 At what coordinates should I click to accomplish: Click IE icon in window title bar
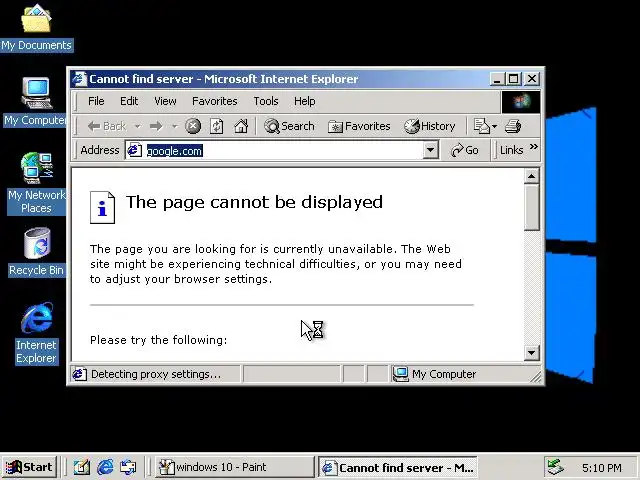coord(80,79)
